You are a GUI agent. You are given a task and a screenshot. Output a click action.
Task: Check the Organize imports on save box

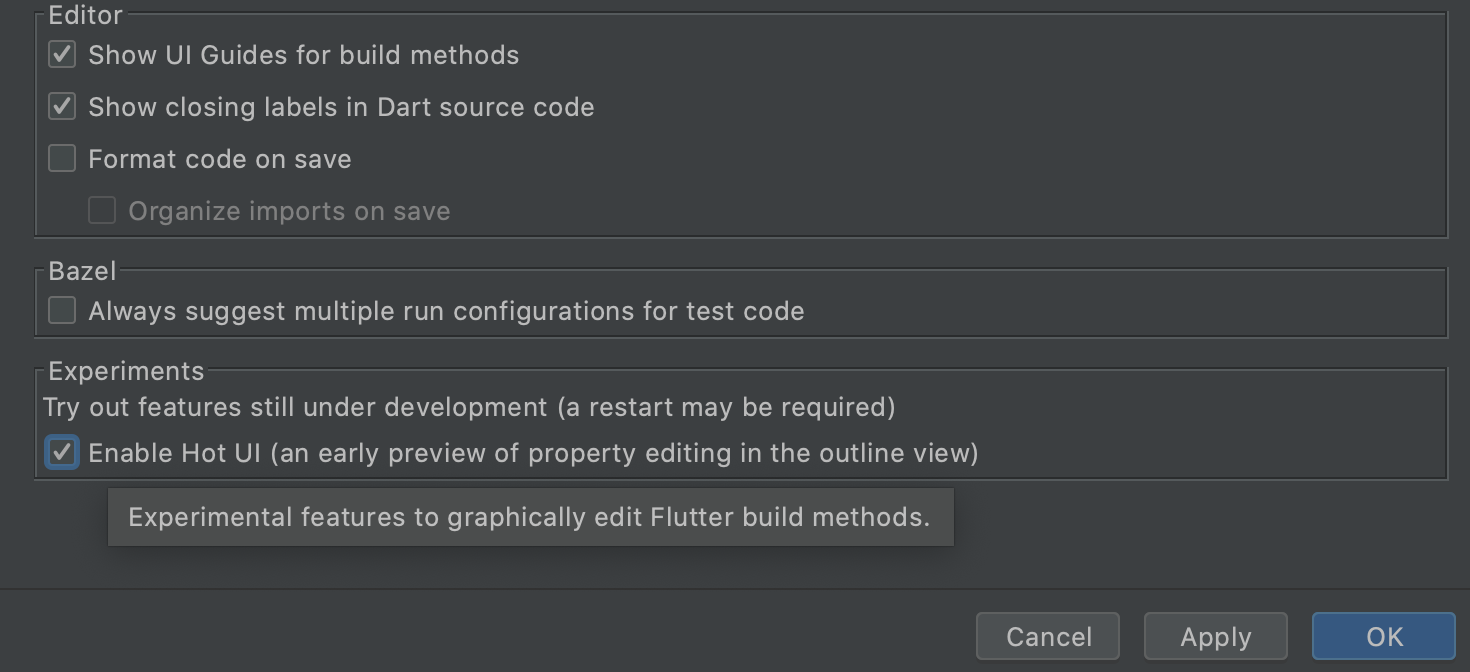tap(101, 210)
